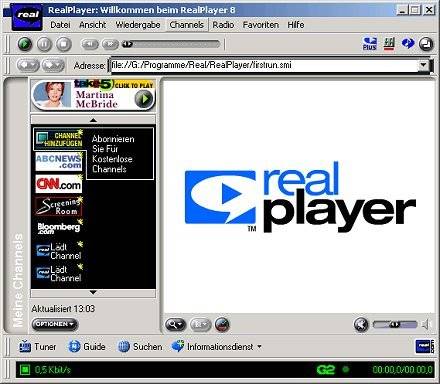
Task: Click Abonnieren Sie Für Kostenlose Channels text
Action: [113, 154]
